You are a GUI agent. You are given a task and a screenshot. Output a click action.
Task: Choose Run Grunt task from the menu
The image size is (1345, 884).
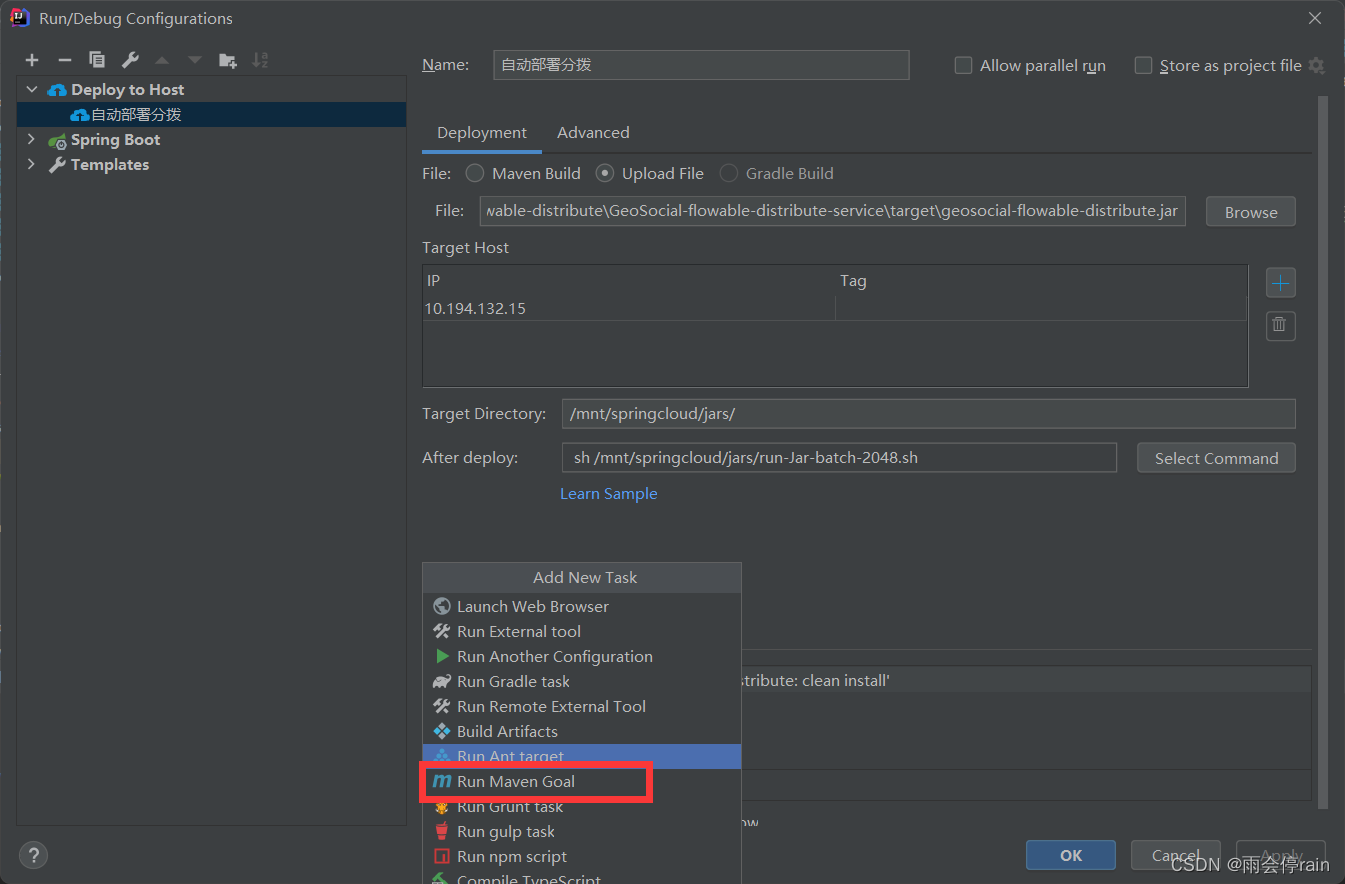click(582, 806)
